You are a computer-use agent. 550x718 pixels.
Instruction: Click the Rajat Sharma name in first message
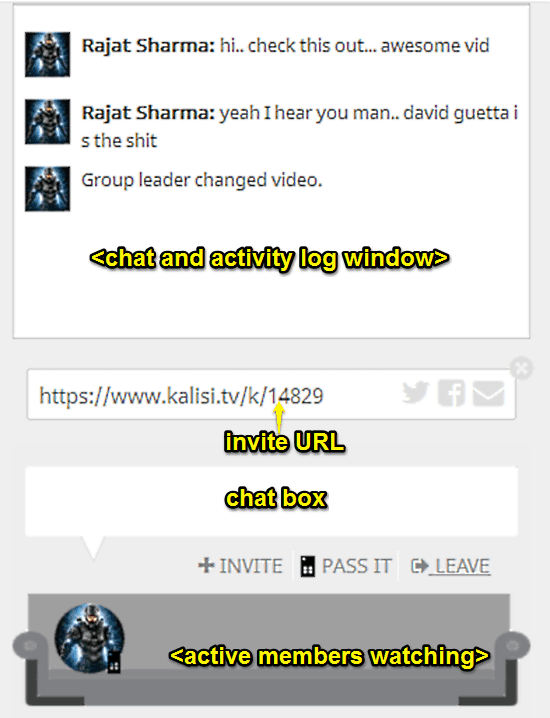147,46
